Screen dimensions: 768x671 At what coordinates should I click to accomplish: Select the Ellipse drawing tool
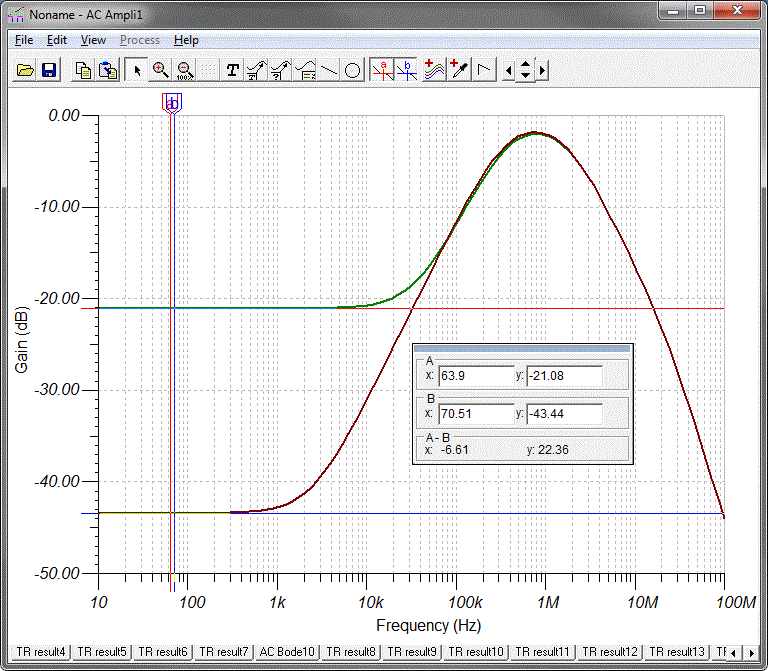click(353, 70)
